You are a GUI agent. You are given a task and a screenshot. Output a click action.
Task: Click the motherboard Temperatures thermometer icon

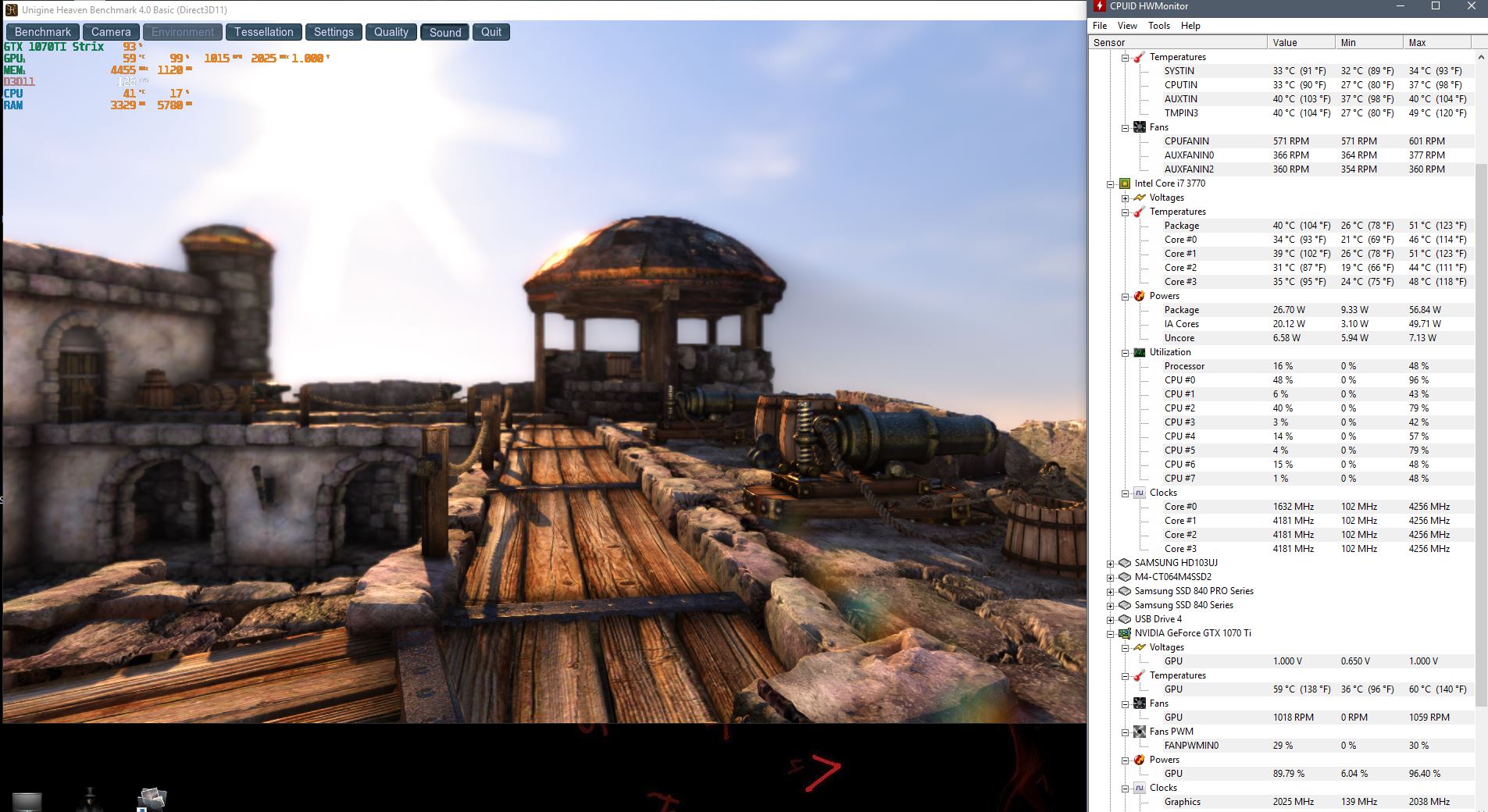click(1140, 57)
